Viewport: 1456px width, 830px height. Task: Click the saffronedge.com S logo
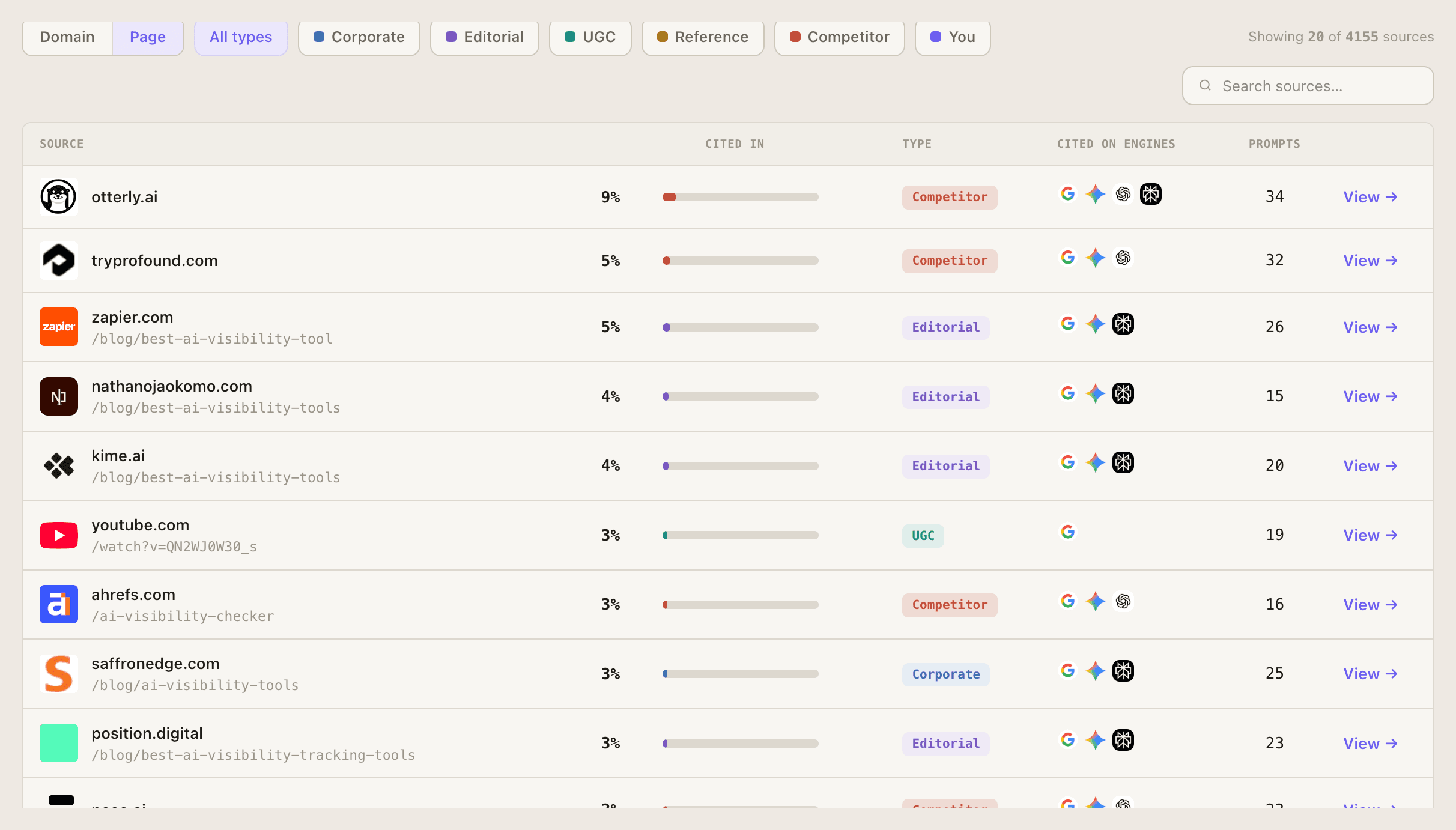(58, 674)
